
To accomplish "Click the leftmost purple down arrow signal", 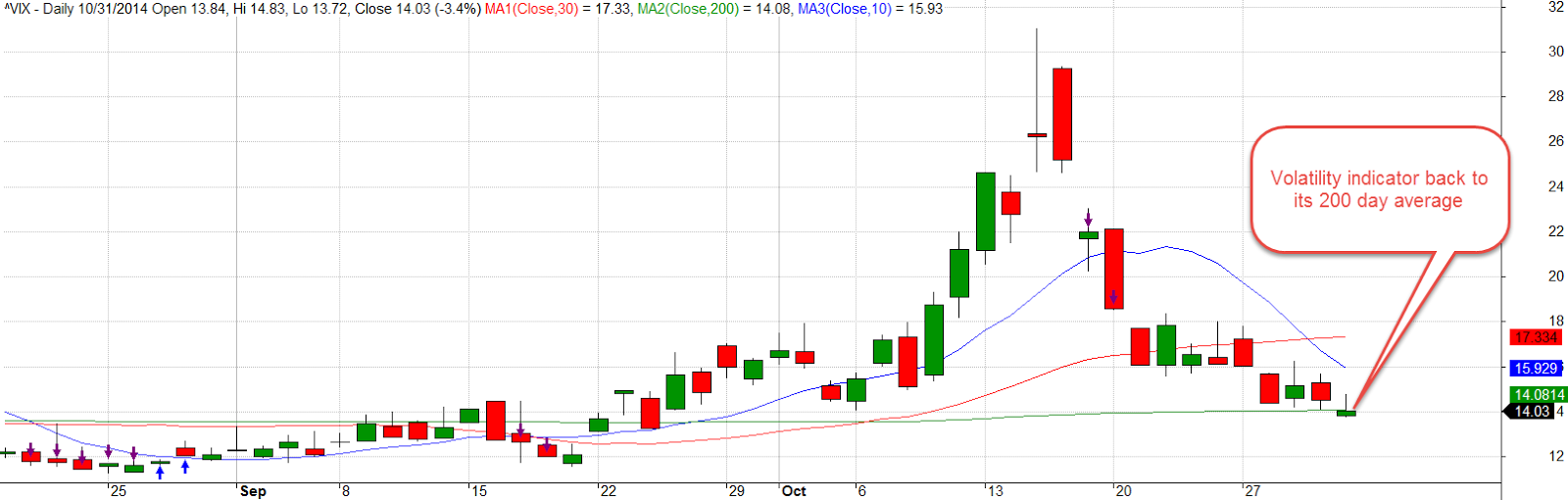I will [x=31, y=449].
